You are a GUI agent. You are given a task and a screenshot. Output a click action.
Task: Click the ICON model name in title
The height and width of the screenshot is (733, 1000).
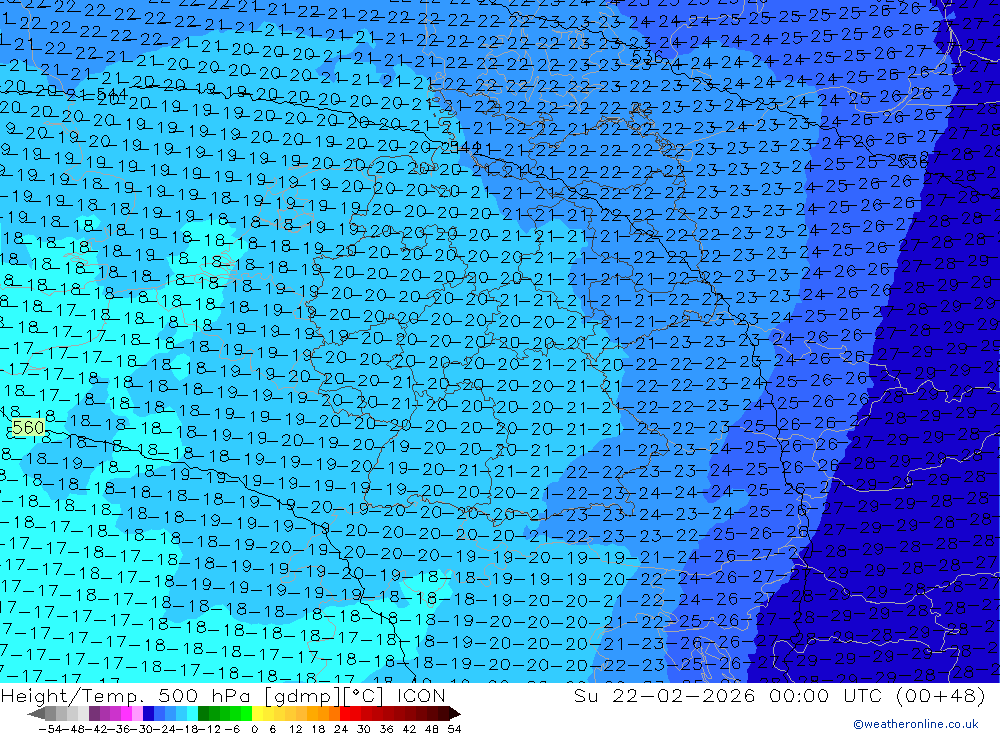[x=421, y=695]
